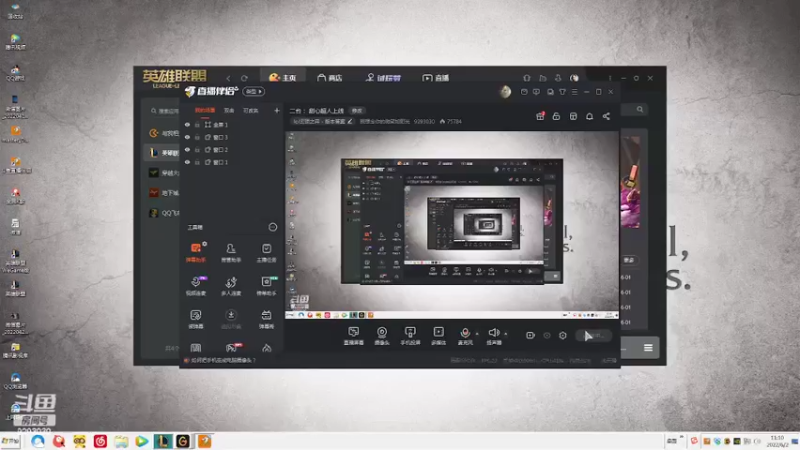The image size is (800, 450).
Task: Open the 多人连麦 tool
Action: 231,286
